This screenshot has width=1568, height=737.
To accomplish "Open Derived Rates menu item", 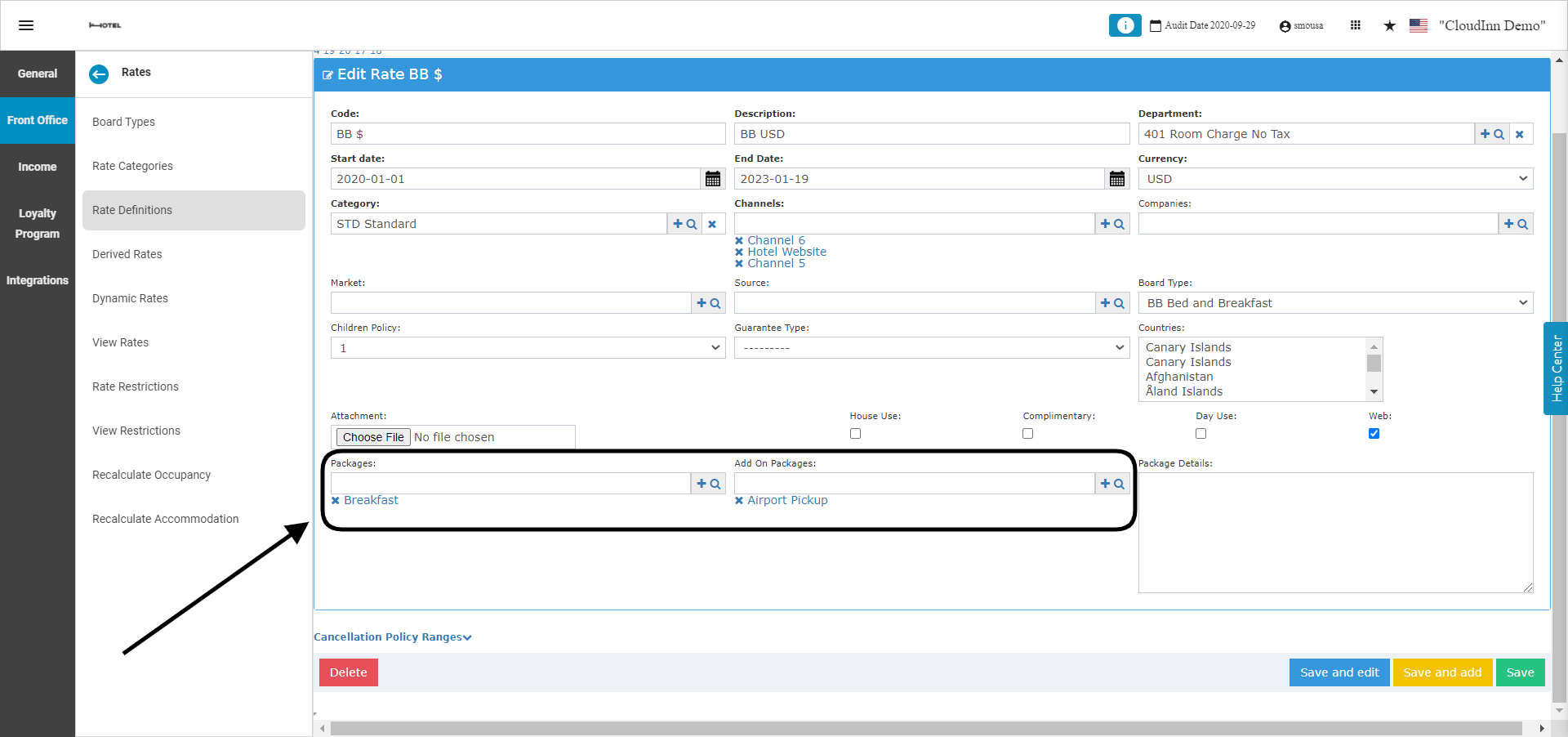I will coord(194,254).
